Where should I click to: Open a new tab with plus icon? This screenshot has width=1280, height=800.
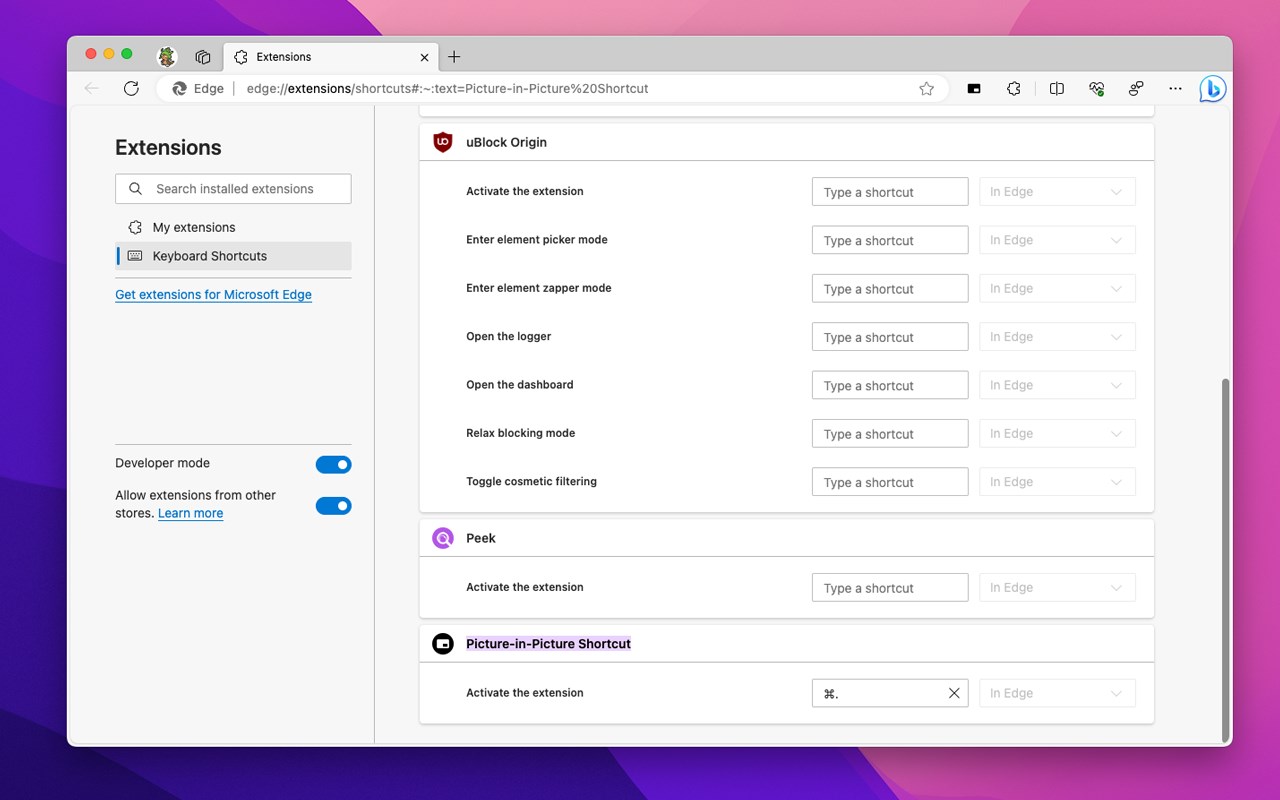tap(454, 57)
